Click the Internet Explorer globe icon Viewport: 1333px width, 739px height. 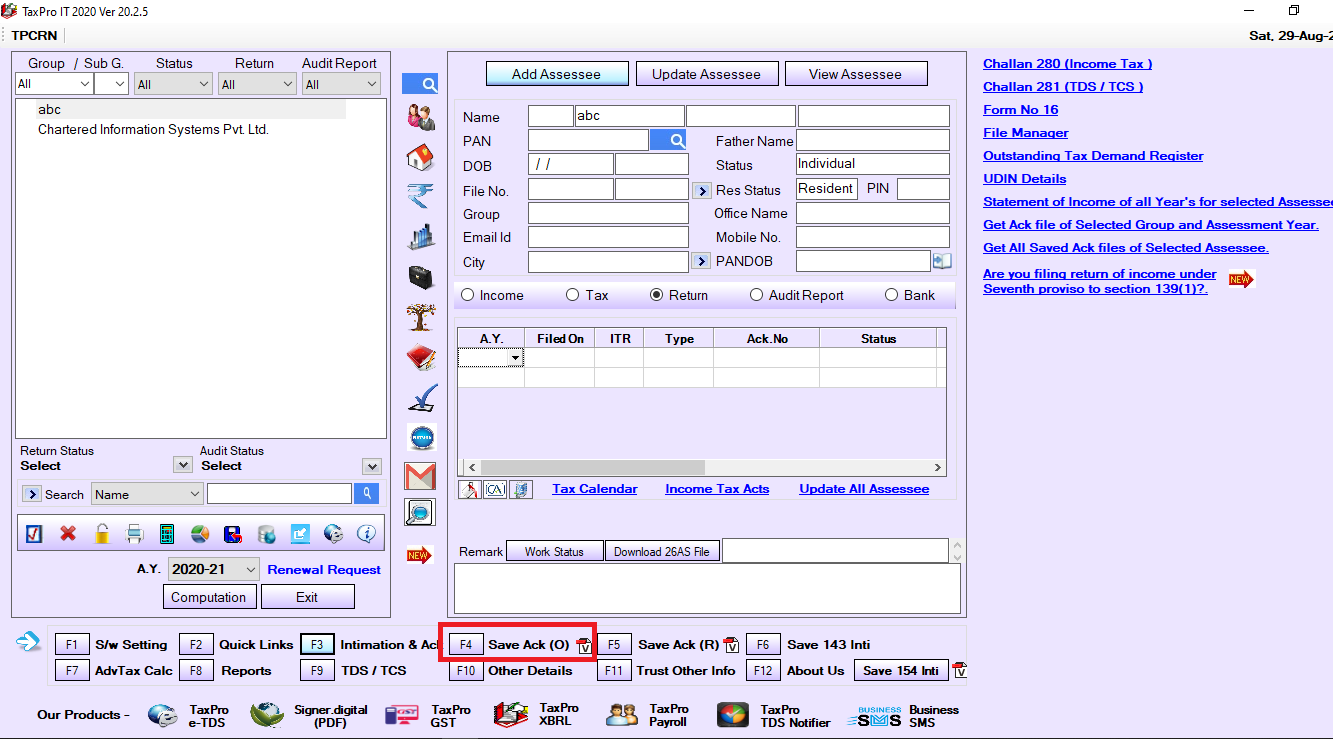pos(333,534)
